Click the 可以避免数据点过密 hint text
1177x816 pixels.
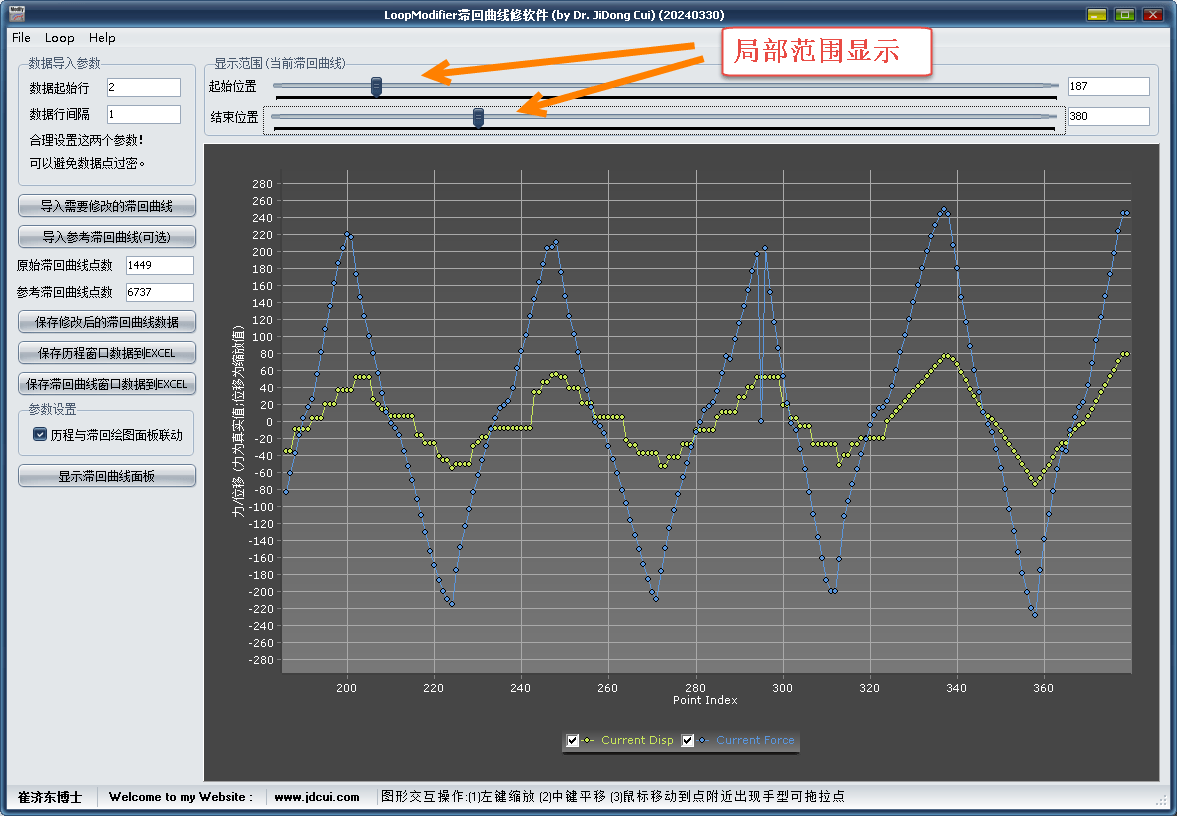coord(87,163)
